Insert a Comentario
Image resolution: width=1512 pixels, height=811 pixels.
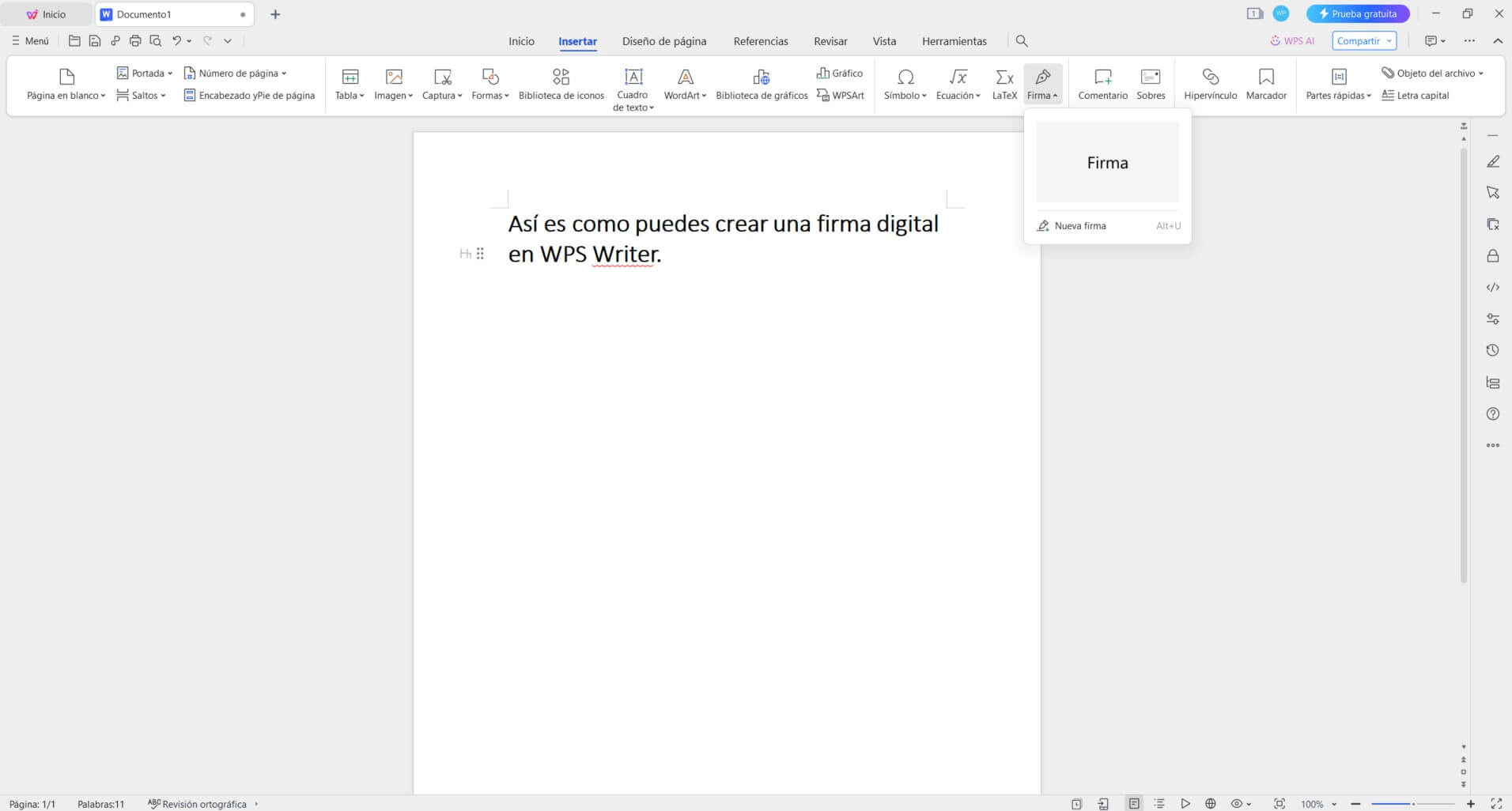[1102, 84]
